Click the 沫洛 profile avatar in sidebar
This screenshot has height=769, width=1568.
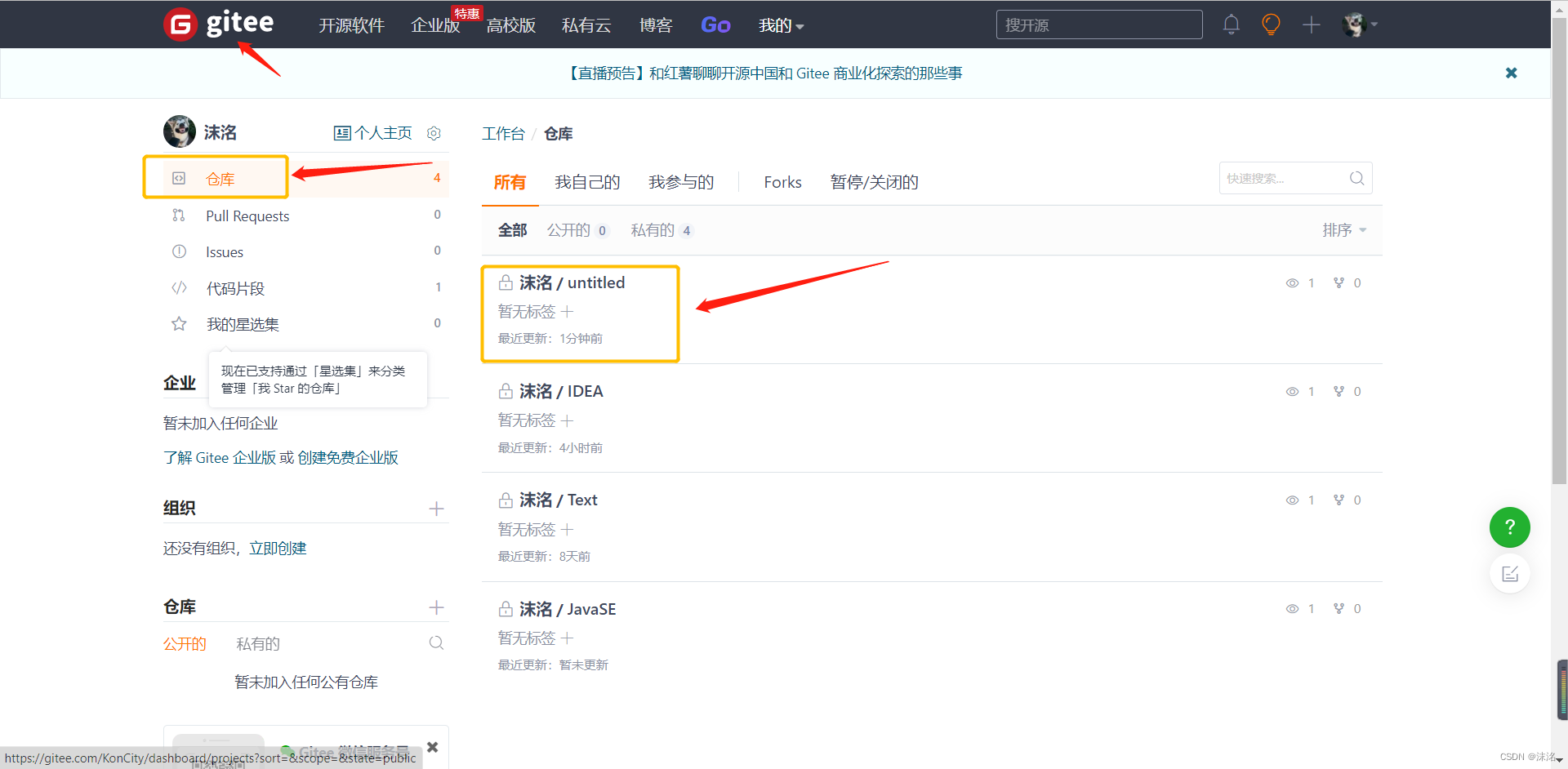click(180, 131)
